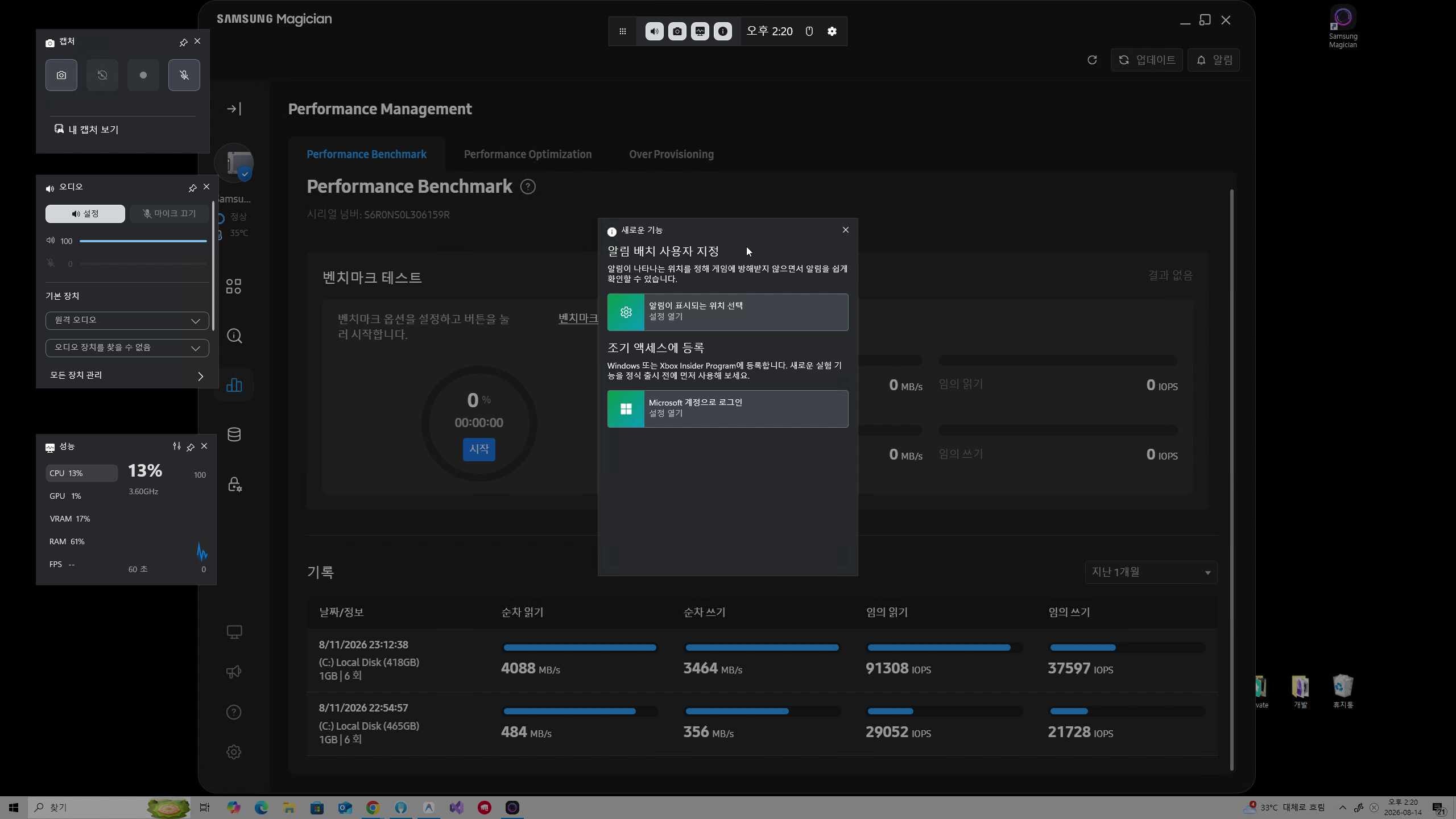Viewport: 1456px width, 819px height.
Task: Open Windows Start menu
Action: (14, 808)
